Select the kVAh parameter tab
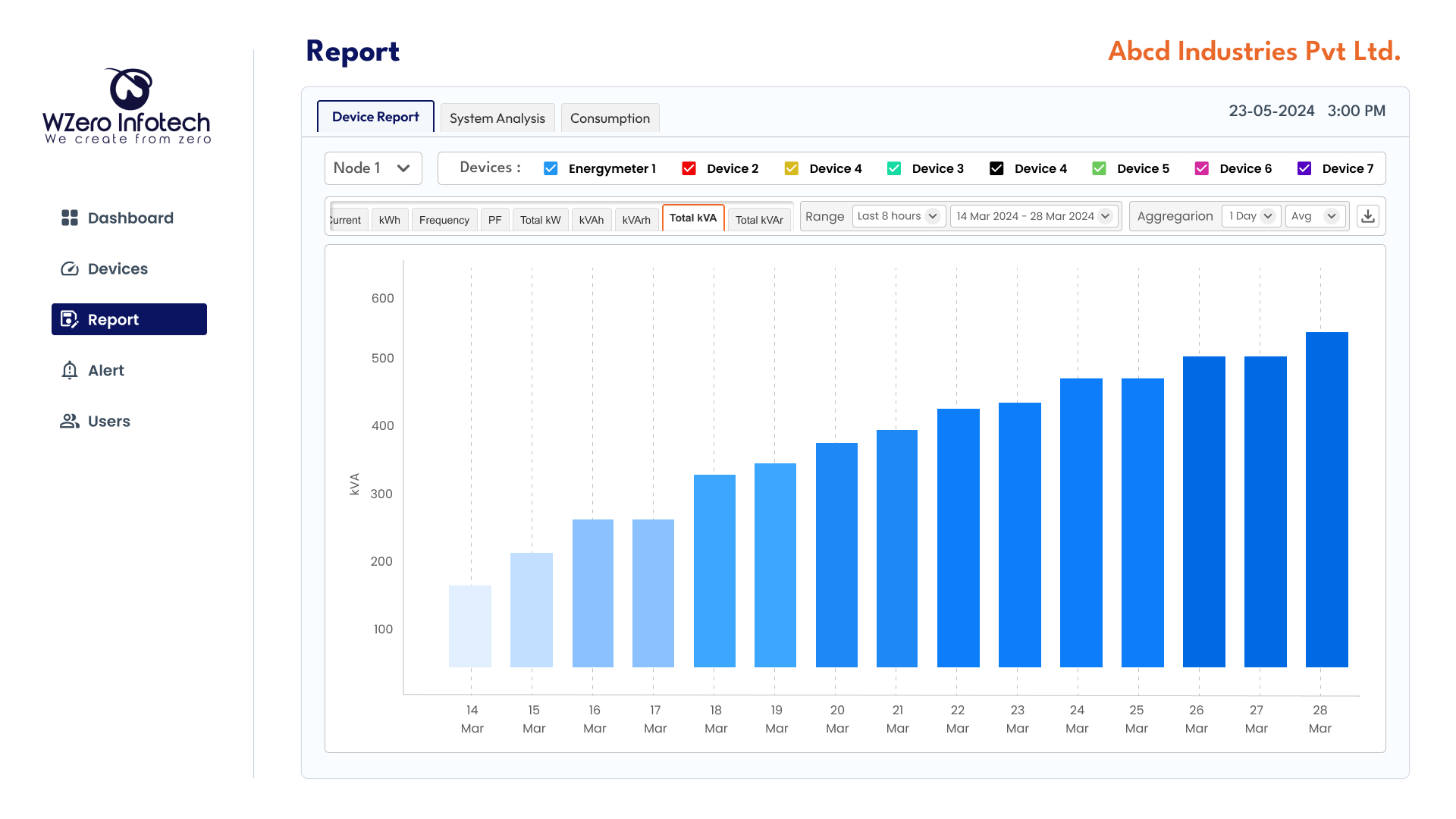The width and height of the screenshot is (1456, 819). pos(591,220)
